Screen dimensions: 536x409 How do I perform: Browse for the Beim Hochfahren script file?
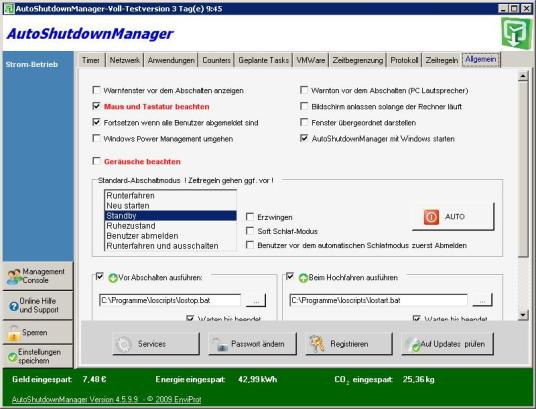coord(482,301)
